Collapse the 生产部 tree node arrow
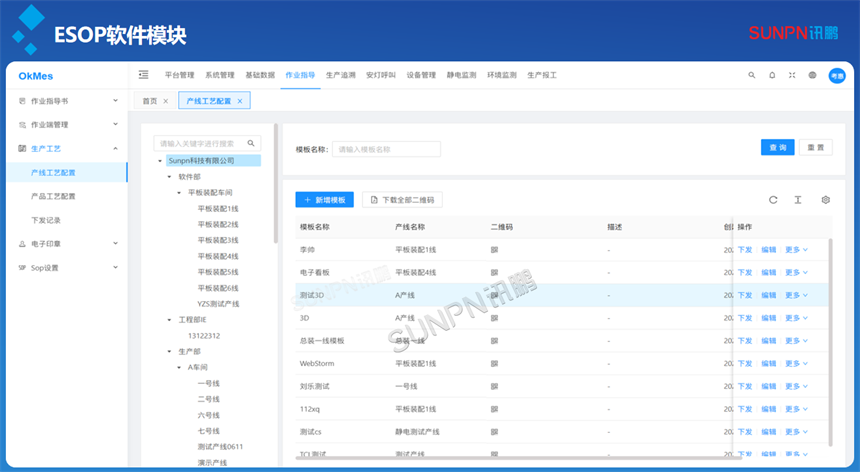The width and height of the screenshot is (860, 472). tap(169, 351)
